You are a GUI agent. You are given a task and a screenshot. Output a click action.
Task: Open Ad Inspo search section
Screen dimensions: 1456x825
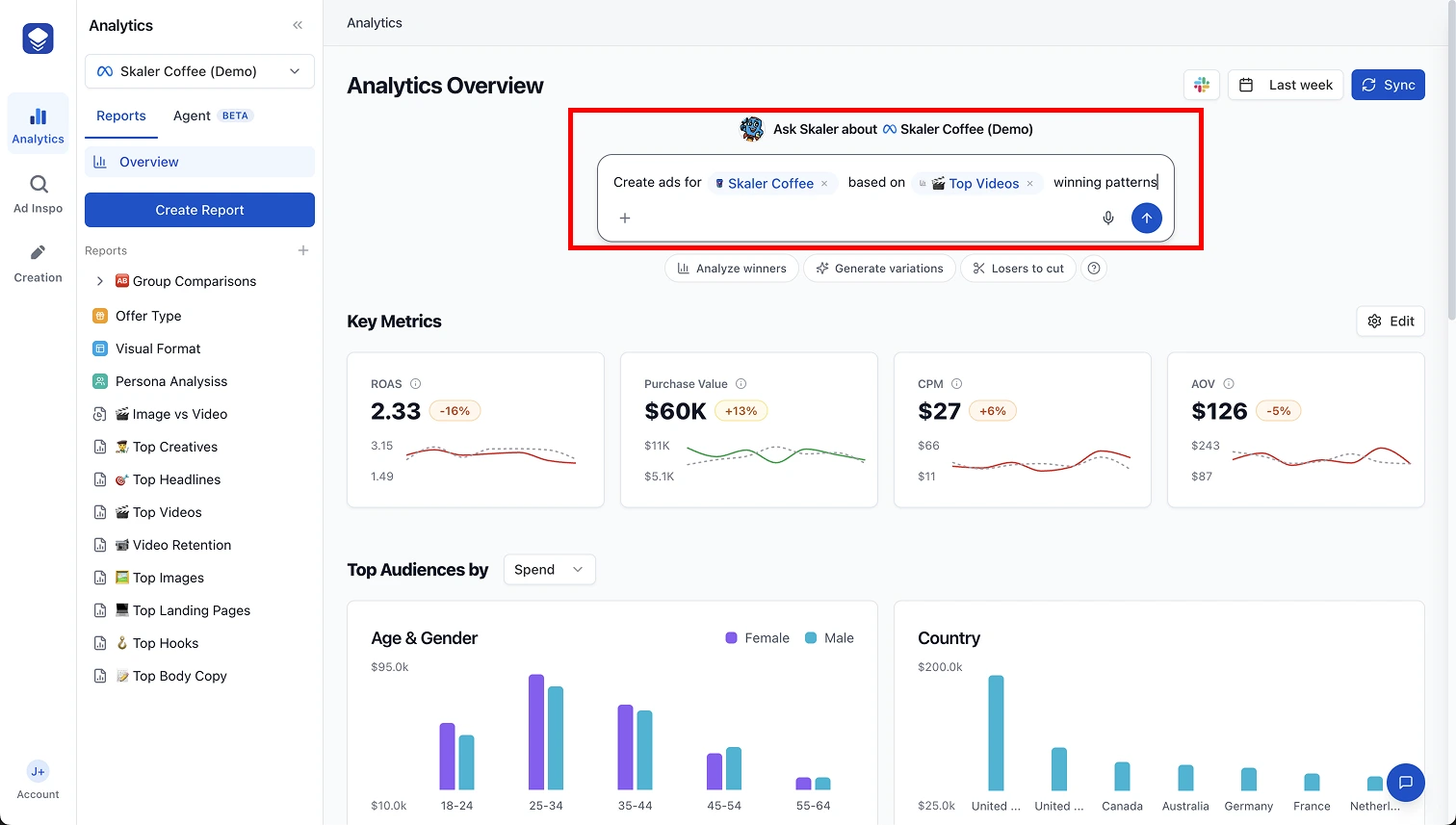38,193
